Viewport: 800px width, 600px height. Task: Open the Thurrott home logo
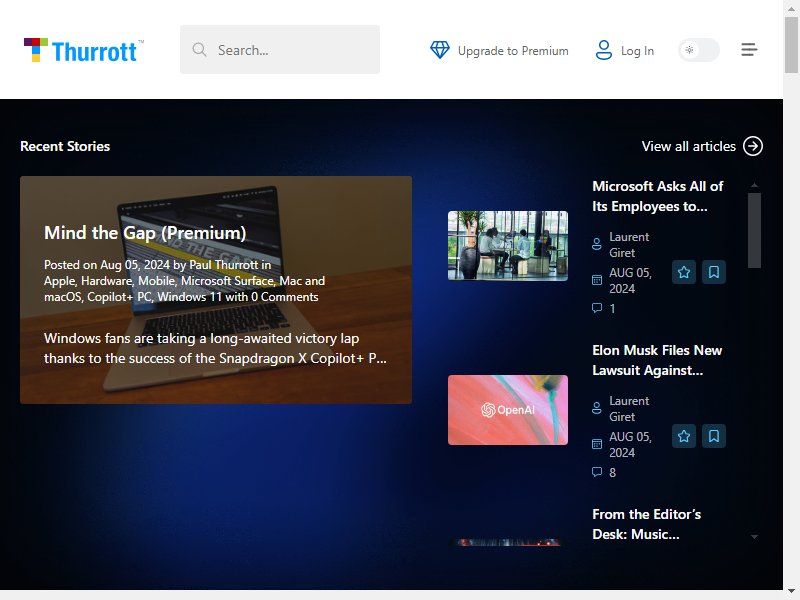[x=84, y=50]
